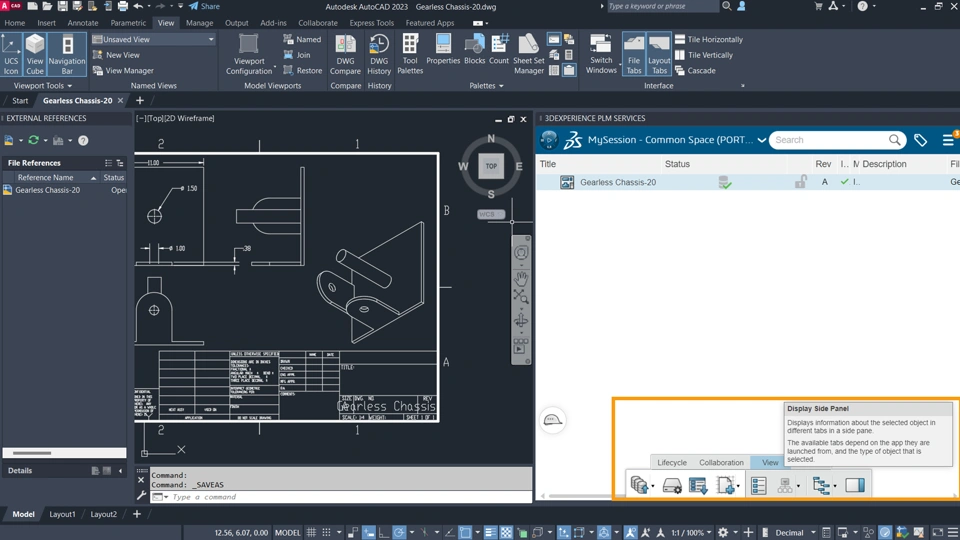The width and height of the screenshot is (960, 540).
Task: Switch to the Manage ribbon tab
Action: coord(200,23)
